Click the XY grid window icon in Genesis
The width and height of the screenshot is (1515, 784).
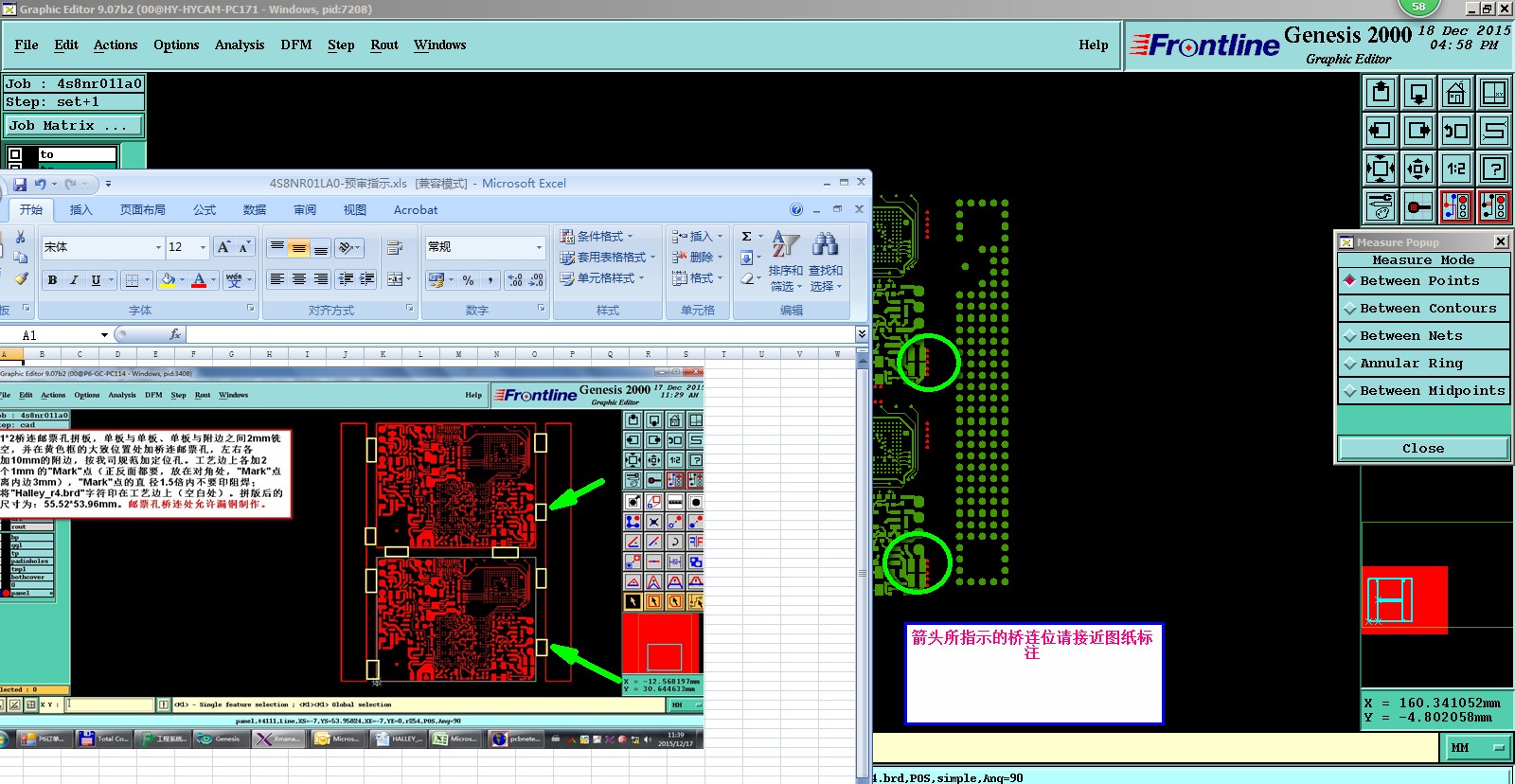click(x=1494, y=93)
